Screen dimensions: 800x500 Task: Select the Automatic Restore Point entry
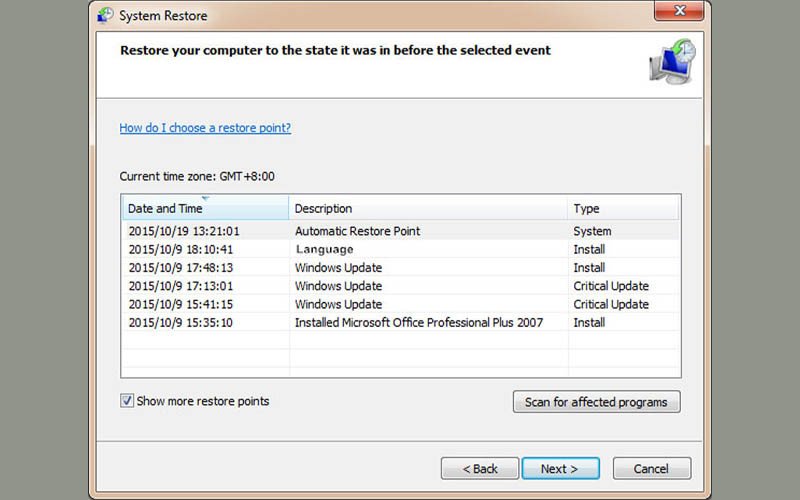pyautogui.click(x=357, y=231)
